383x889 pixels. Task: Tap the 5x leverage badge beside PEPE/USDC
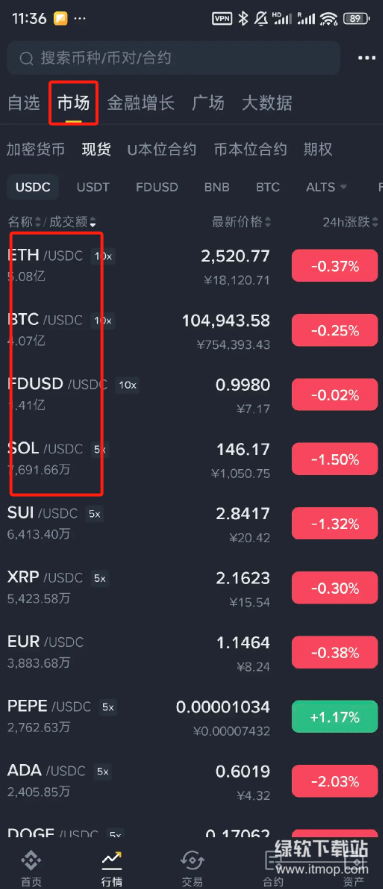click(108, 708)
